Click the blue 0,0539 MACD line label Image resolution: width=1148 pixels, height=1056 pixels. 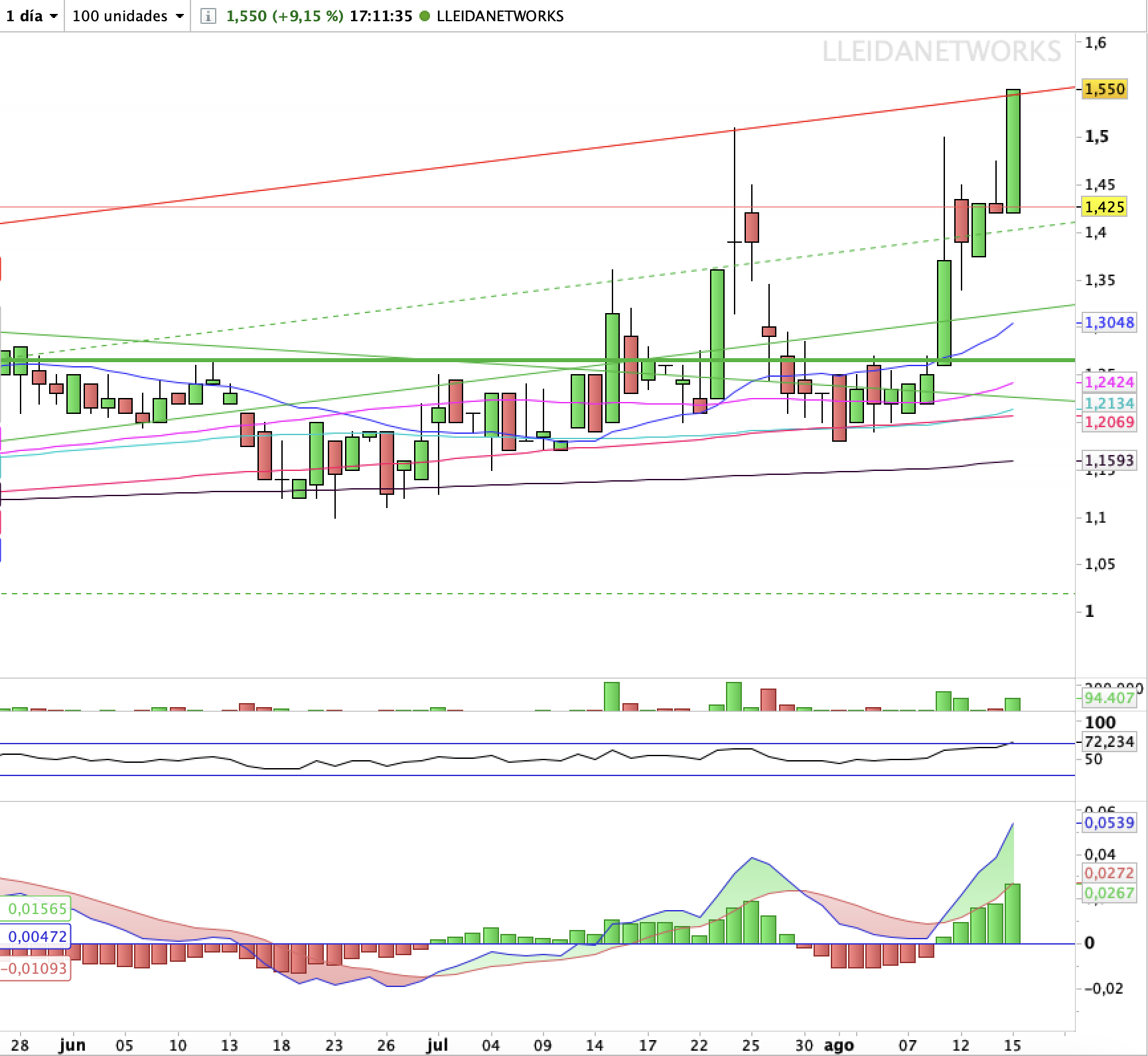coord(1109,823)
